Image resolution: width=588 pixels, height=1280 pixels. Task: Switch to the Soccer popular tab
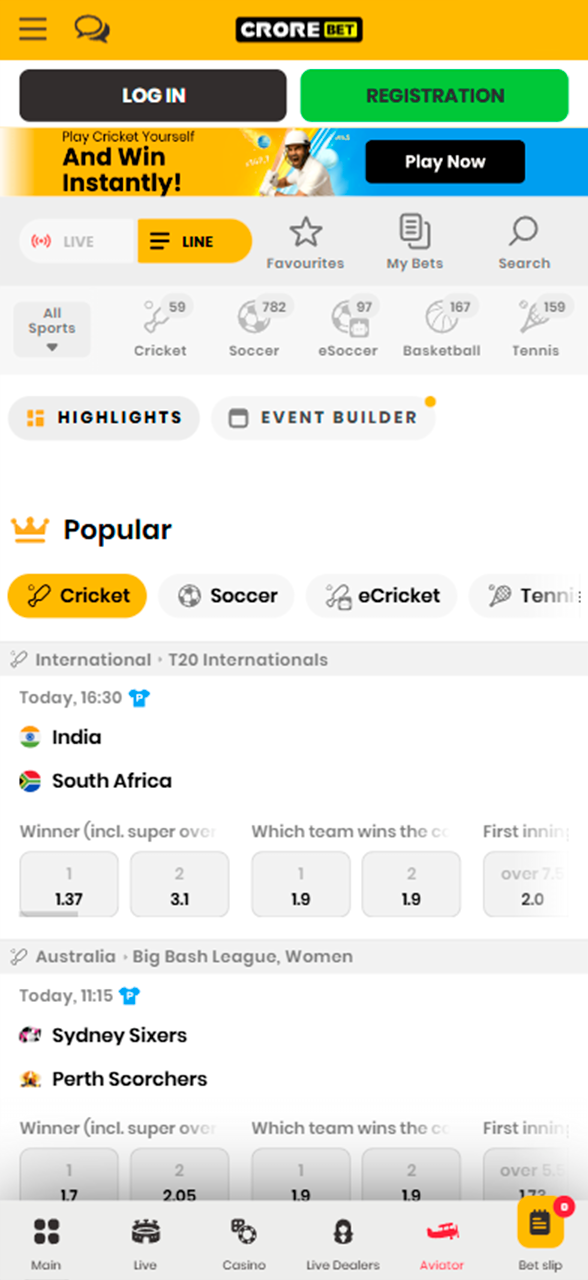point(226,595)
